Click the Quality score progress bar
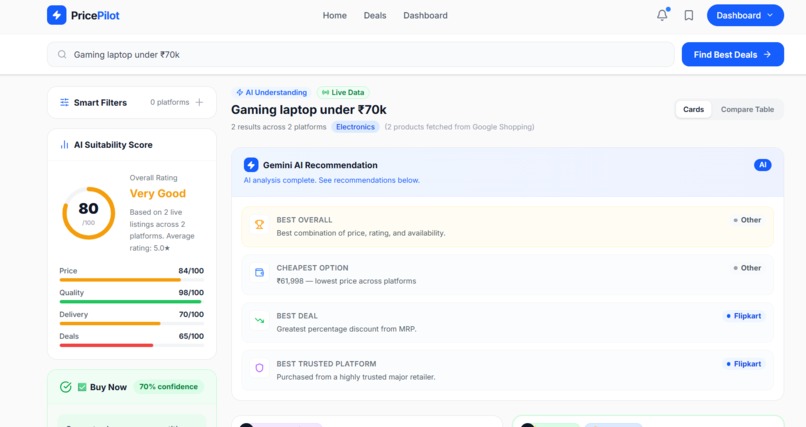The width and height of the screenshot is (806, 427). click(x=132, y=302)
